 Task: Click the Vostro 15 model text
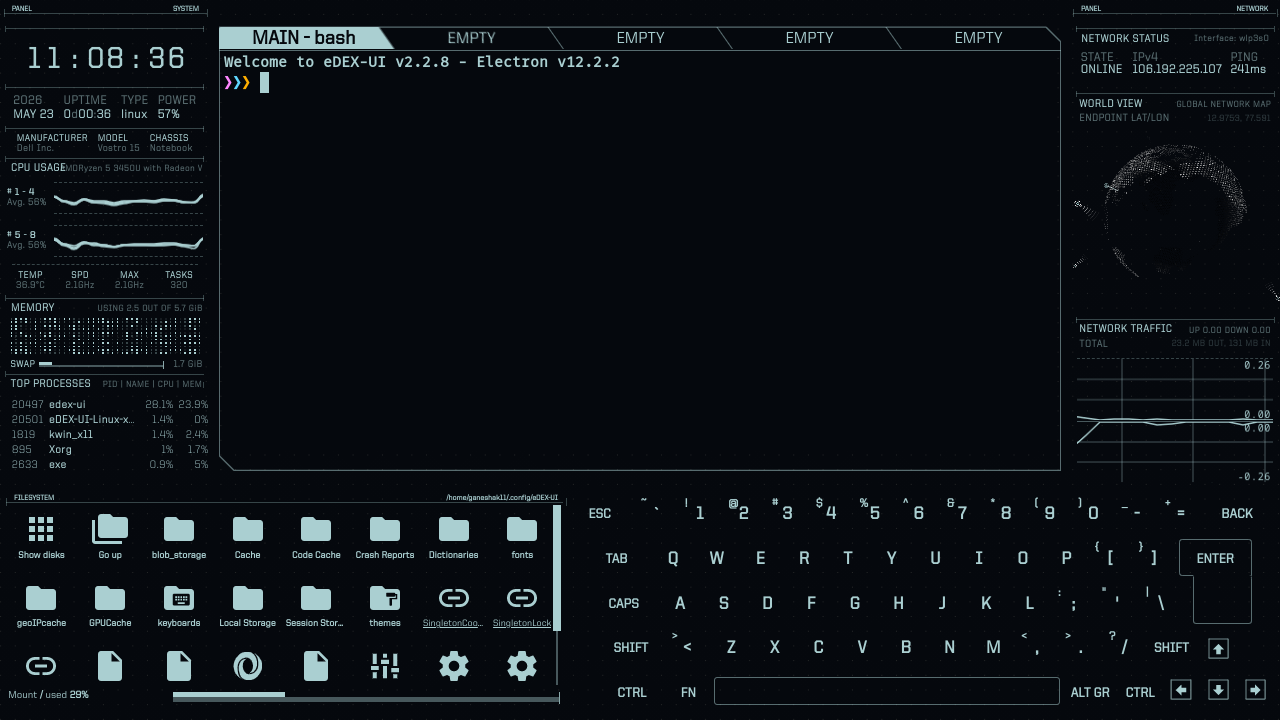pos(118,148)
